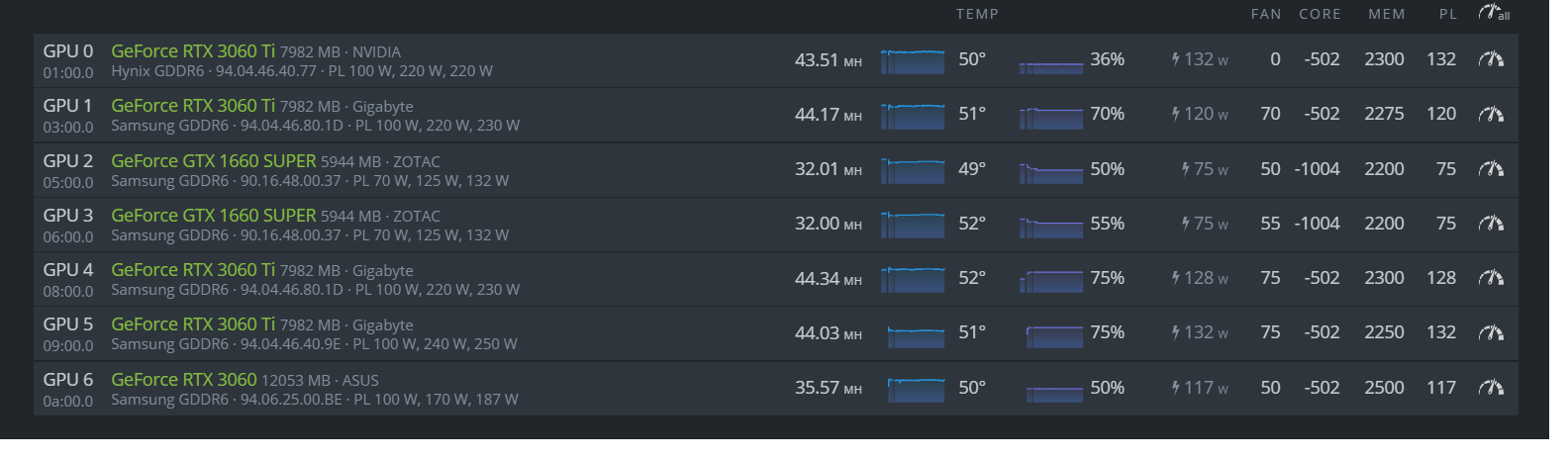The width and height of the screenshot is (1568, 460).
Task: Click GPU 4 hashrate 44.34 MH value
Action: 829,279
